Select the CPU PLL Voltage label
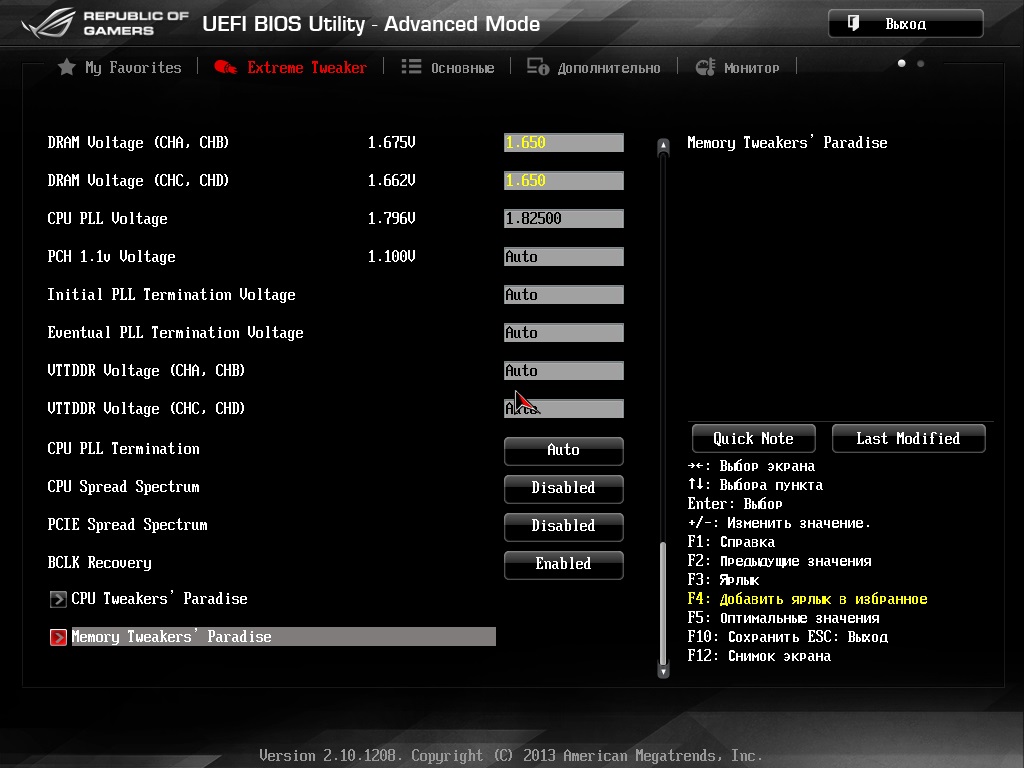The width and height of the screenshot is (1024, 768). (107, 219)
